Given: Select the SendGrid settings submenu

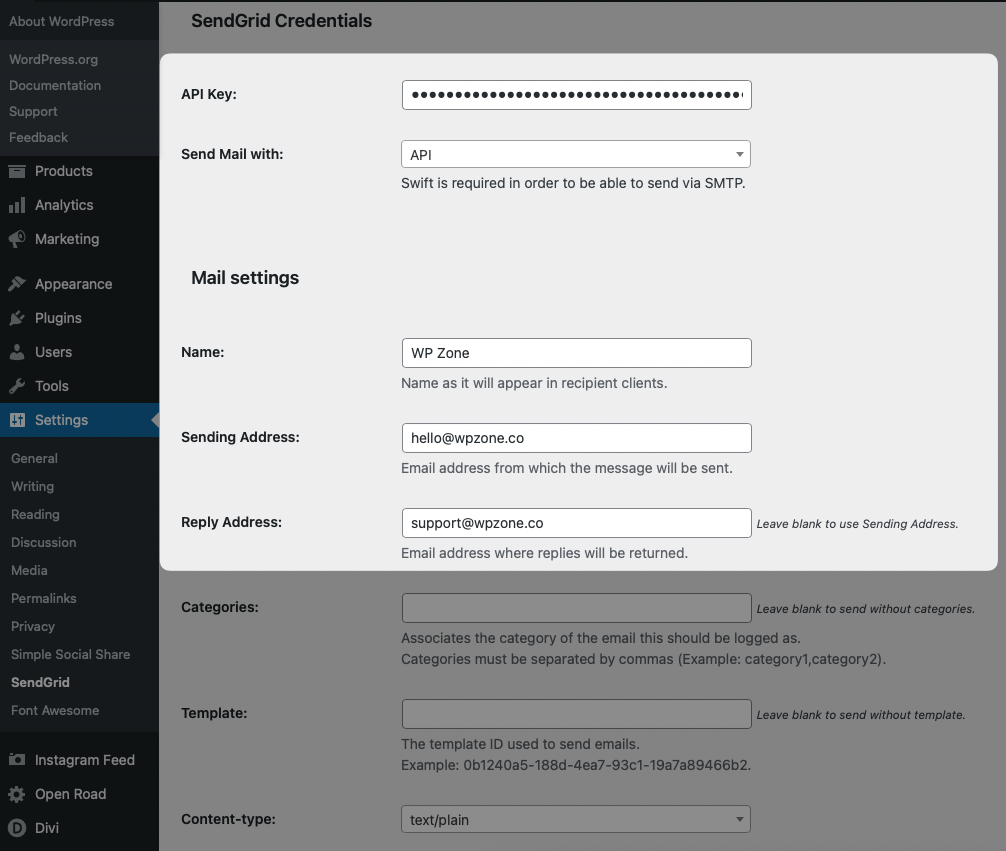Looking at the screenshot, I should (40, 683).
